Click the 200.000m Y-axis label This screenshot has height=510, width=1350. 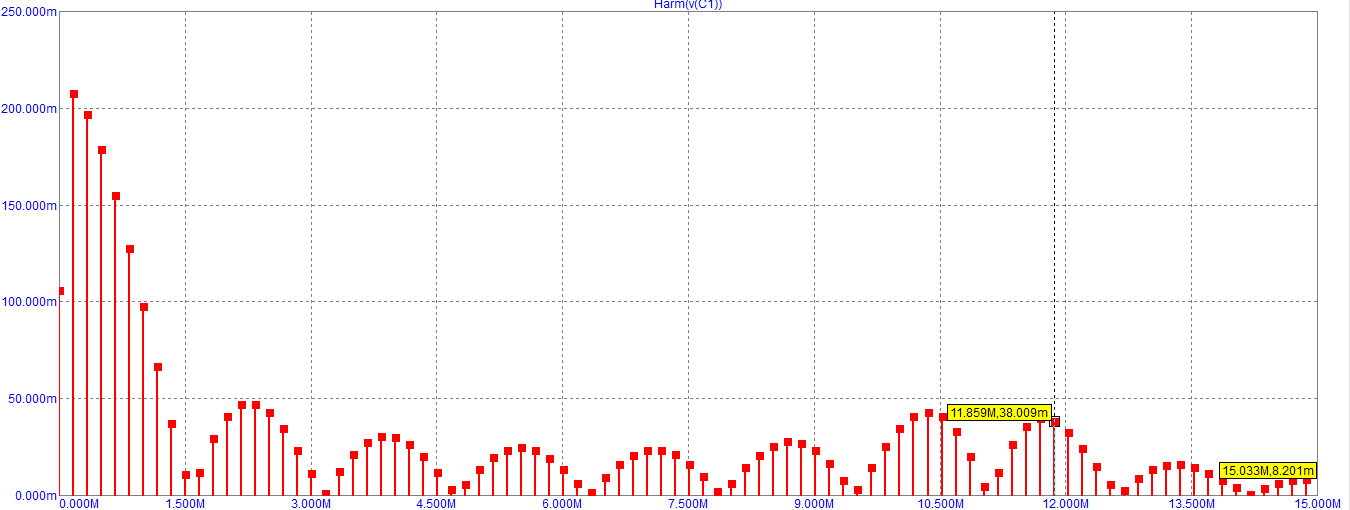point(30,108)
